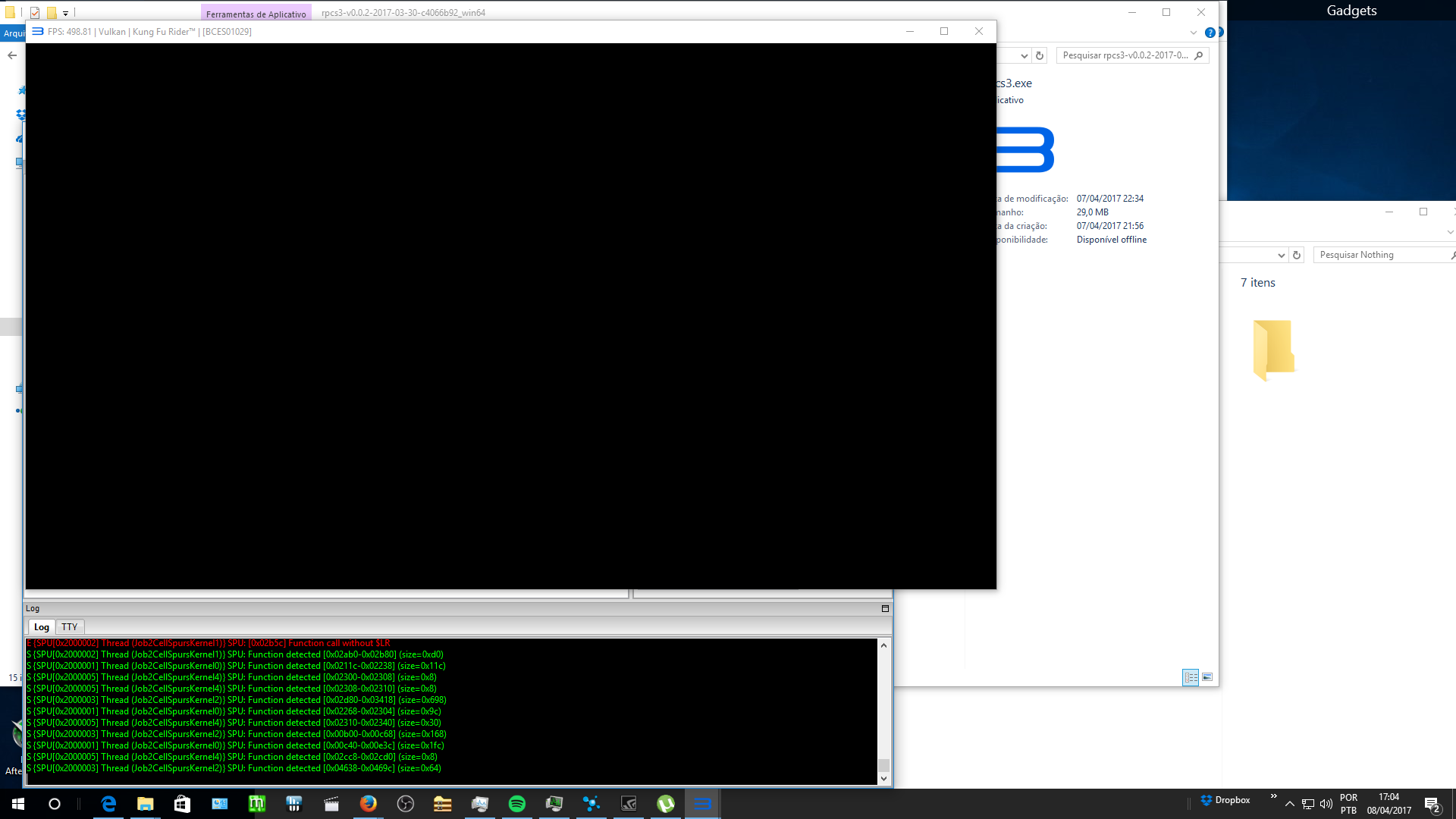This screenshot has width=1456, height=819.
Task: Click the log scrollbar down arrow
Action: point(883,779)
